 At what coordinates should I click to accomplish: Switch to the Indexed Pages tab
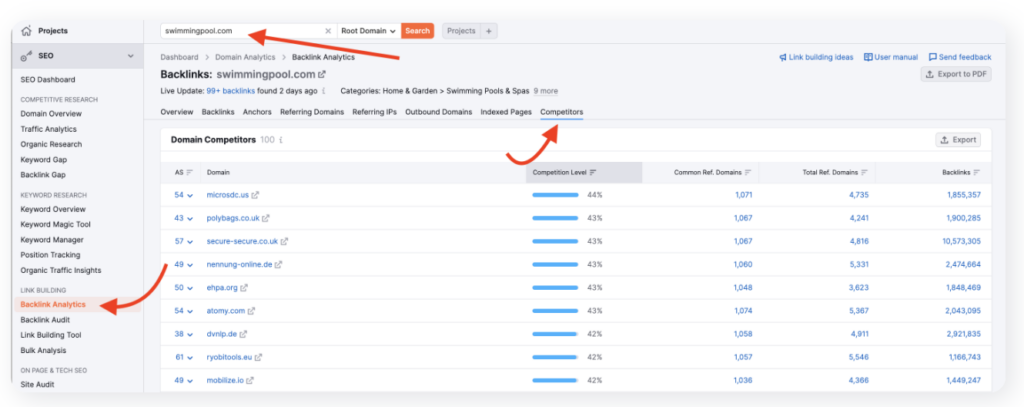(x=506, y=112)
